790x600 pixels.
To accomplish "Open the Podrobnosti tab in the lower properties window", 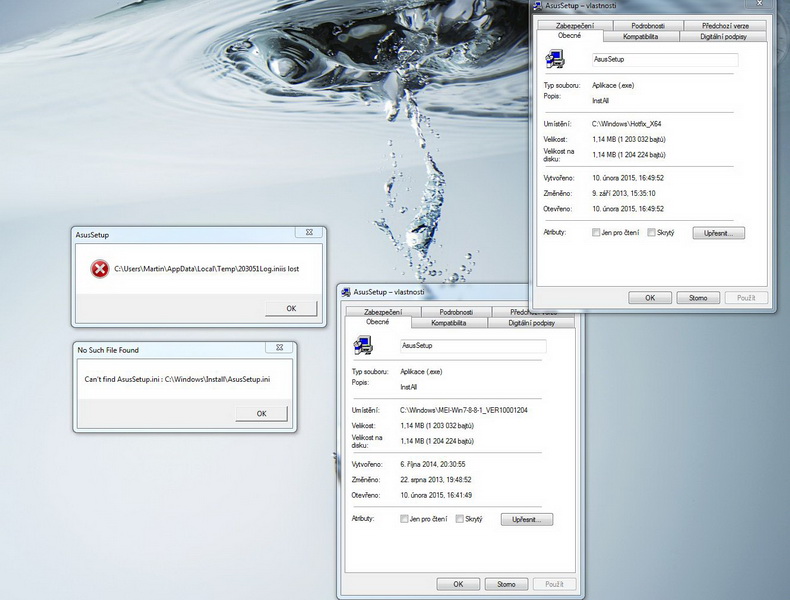I will click(456, 312).
